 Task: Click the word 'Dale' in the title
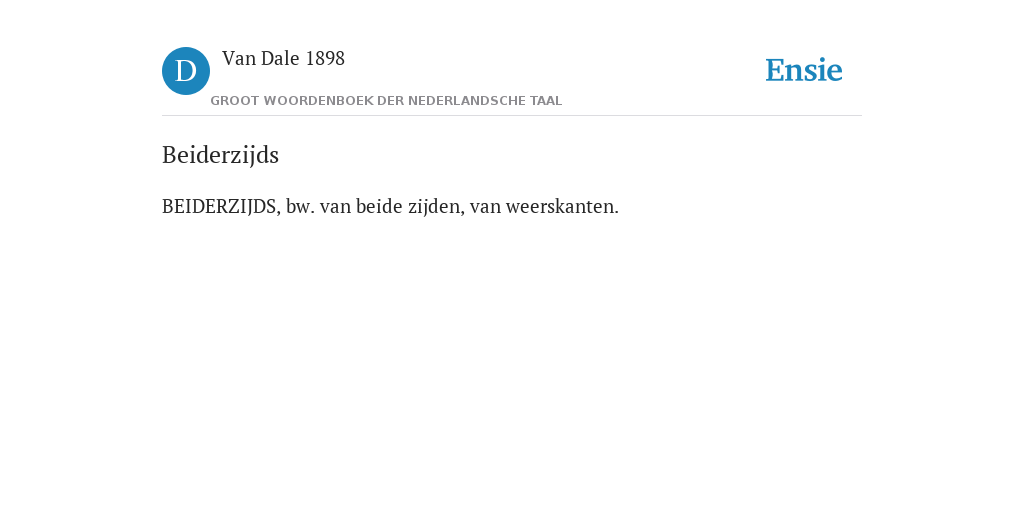pos(281,59)
